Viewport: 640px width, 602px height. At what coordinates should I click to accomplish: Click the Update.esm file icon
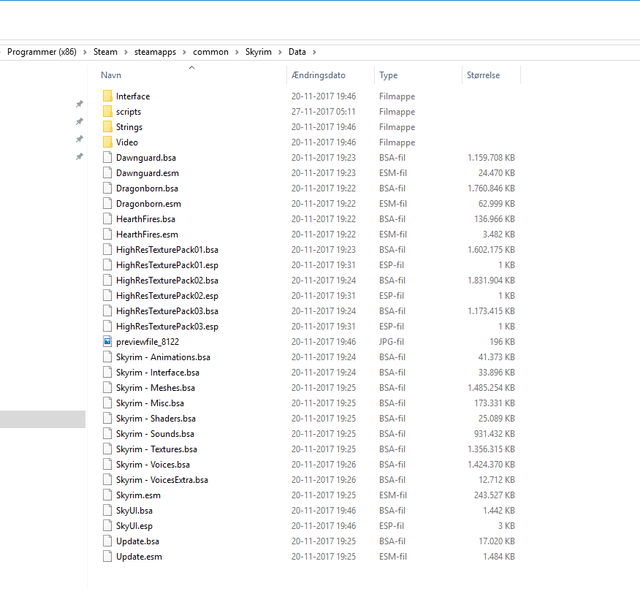[107, 557]
